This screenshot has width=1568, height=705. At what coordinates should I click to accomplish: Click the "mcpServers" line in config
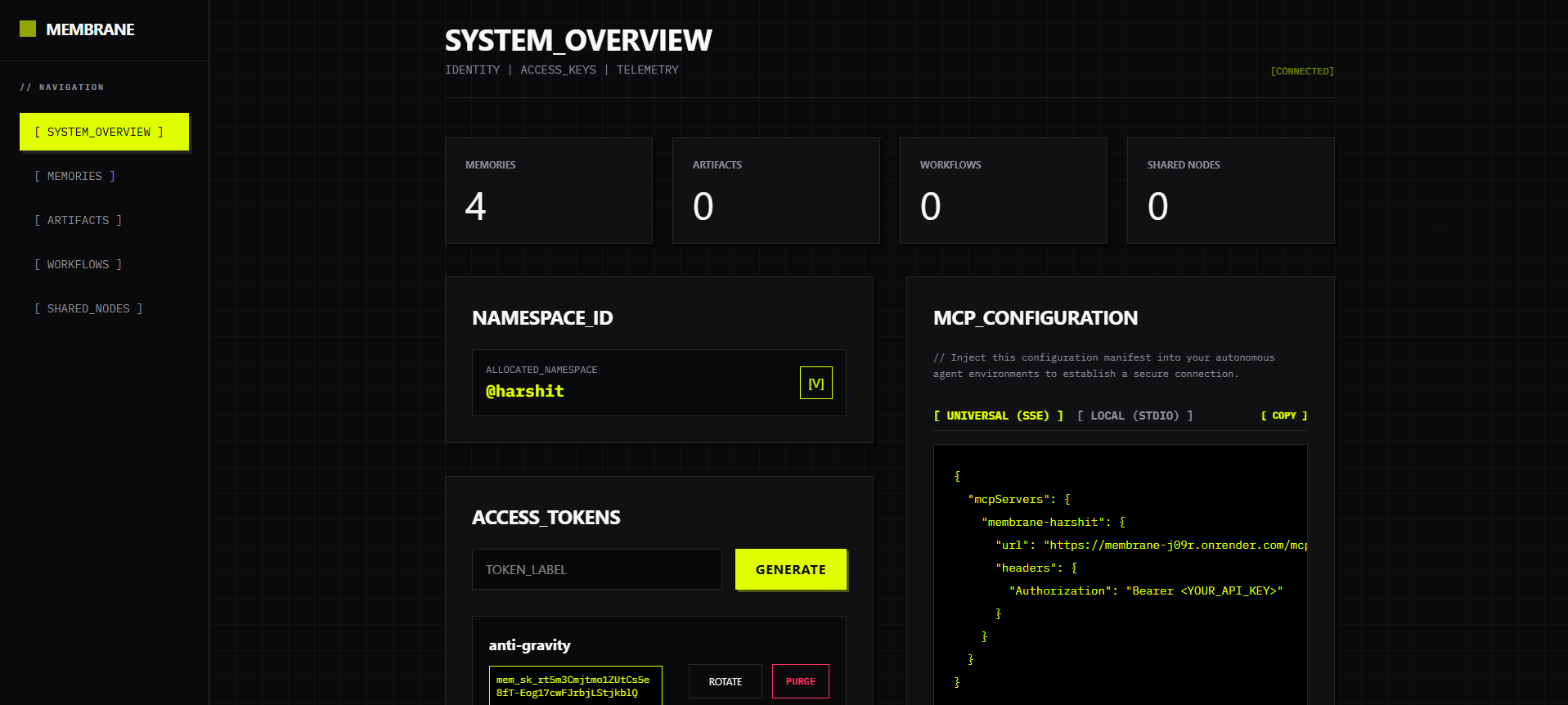[x=1018, y=499]
